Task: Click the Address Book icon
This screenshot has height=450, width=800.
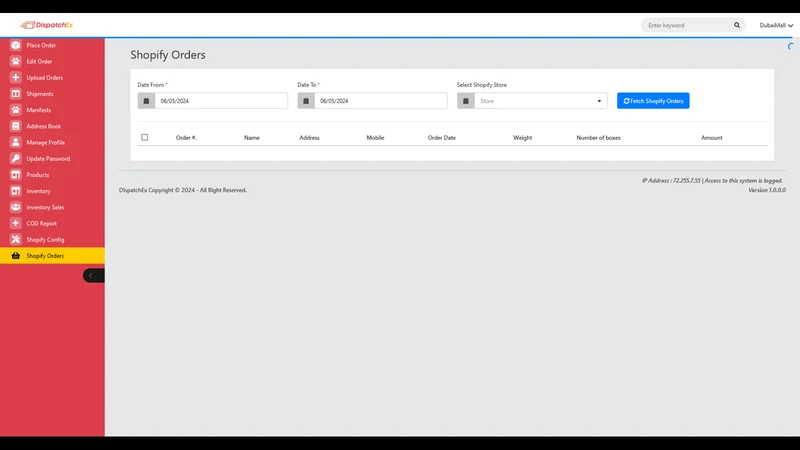Action: 16,126
